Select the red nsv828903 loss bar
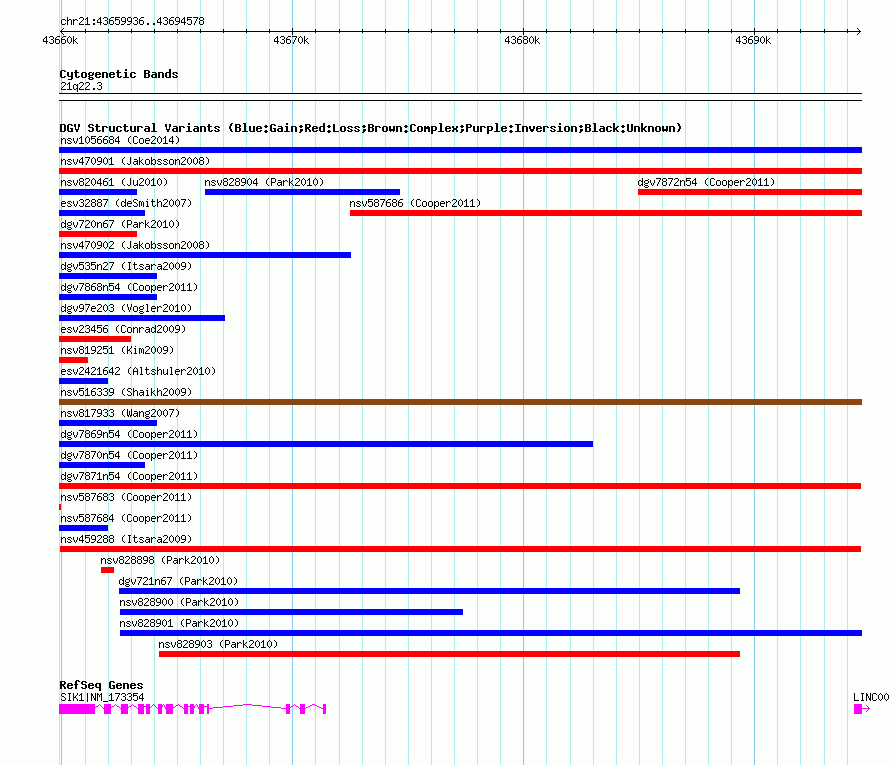 click(450, 654)
